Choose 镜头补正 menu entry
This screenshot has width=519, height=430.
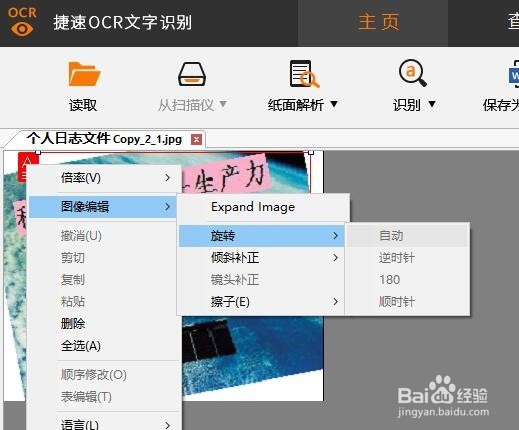point(262,280)
